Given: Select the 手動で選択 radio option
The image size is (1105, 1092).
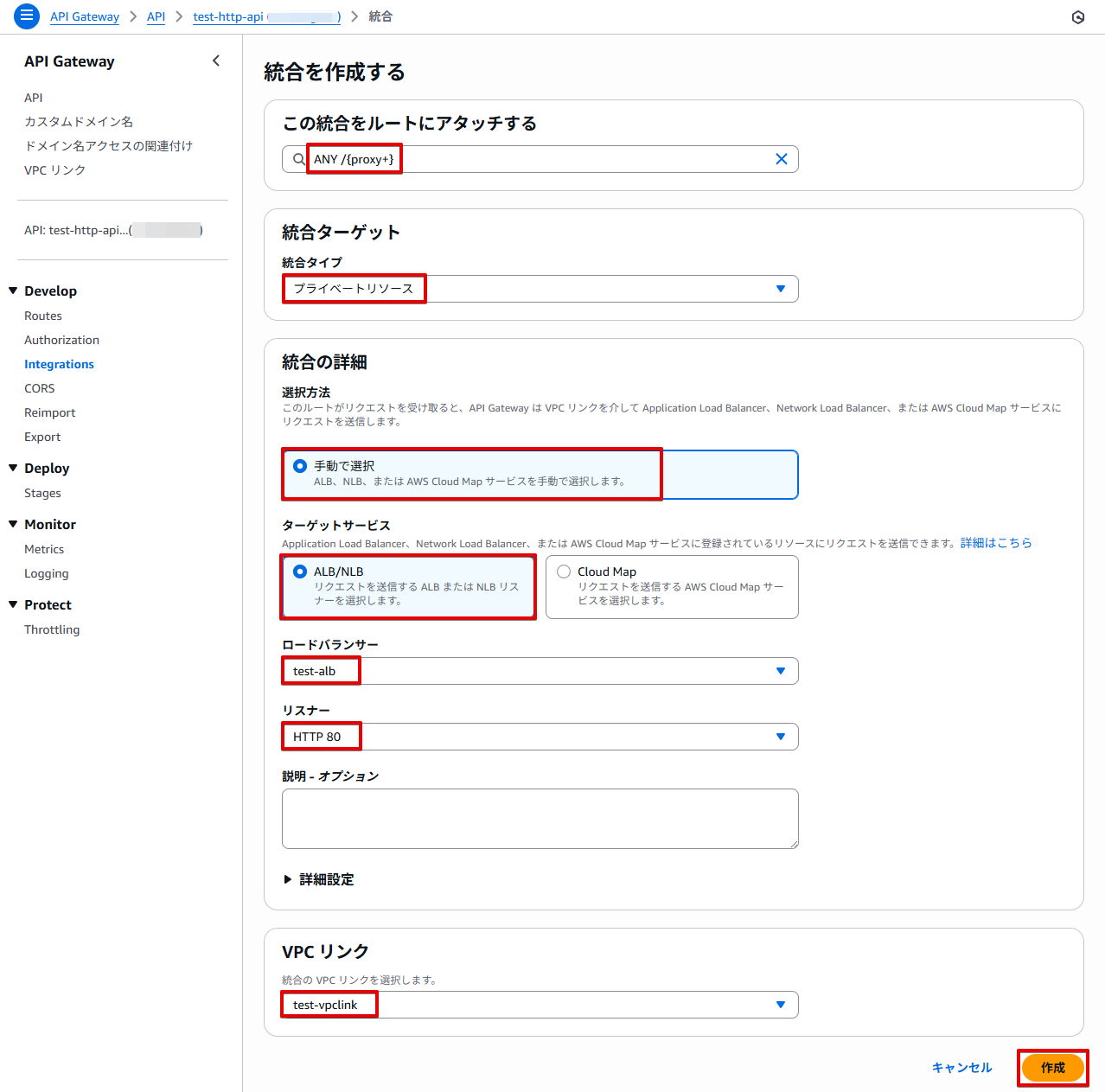Looking at the screenshot, I should [x=300, y=466].
